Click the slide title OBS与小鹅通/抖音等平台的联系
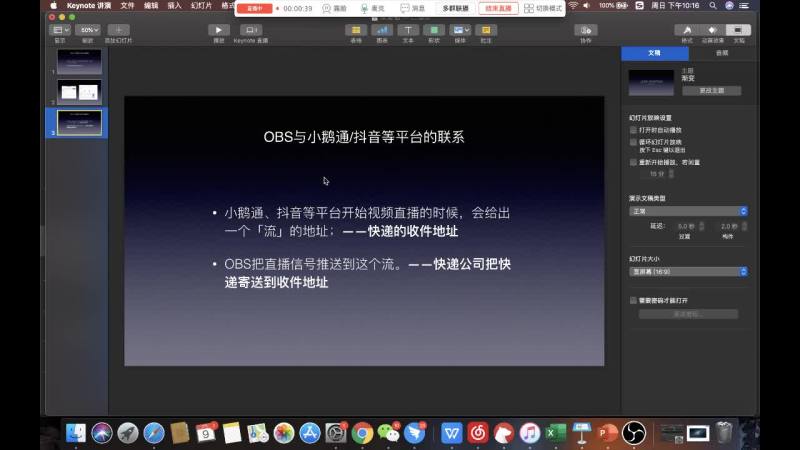Screen dimensions: 800x450 pos(364,137)
